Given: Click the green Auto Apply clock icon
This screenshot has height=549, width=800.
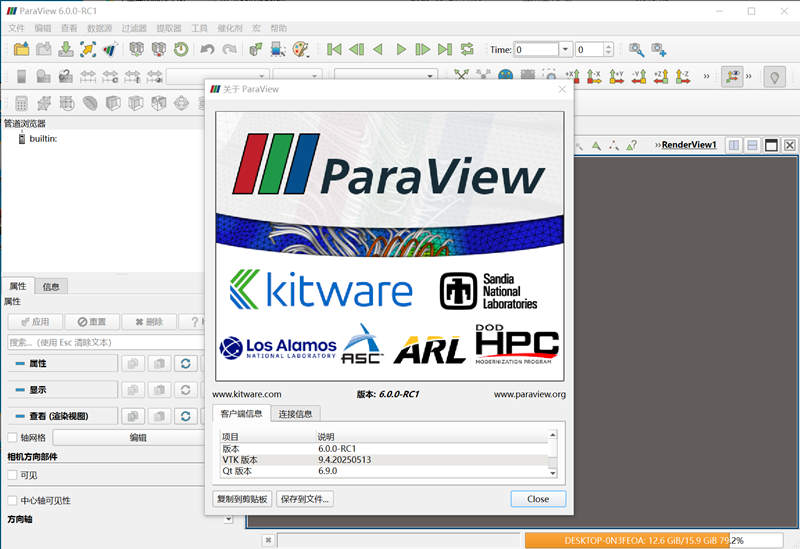Looking at the screenshot, I should (181, 49).
